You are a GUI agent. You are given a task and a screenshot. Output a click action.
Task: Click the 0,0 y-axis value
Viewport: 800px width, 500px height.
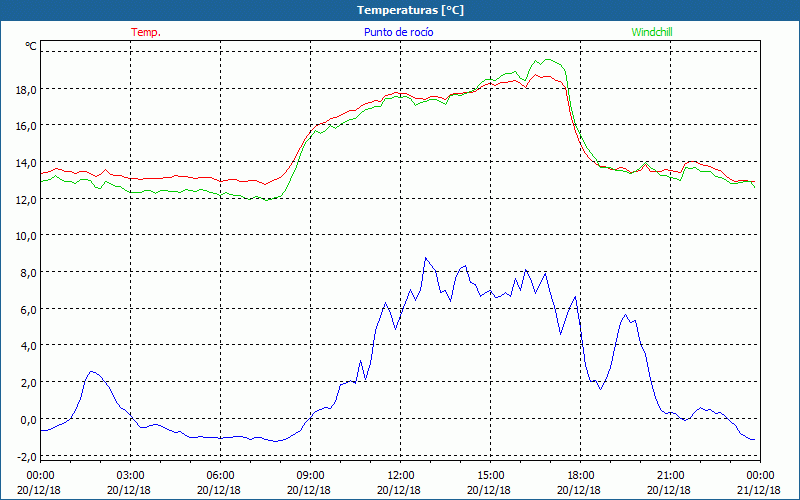click(x=28, y=419)
